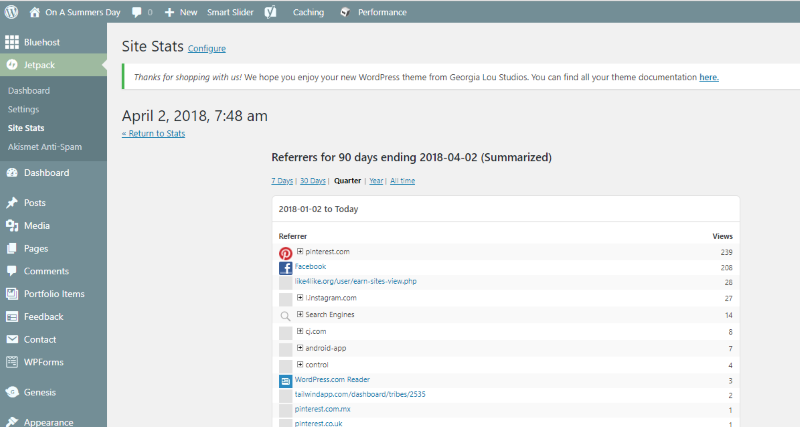Switch to All time range
This screenshot has width=800, height=427.
pyautogui.click(x=403, y=181)
